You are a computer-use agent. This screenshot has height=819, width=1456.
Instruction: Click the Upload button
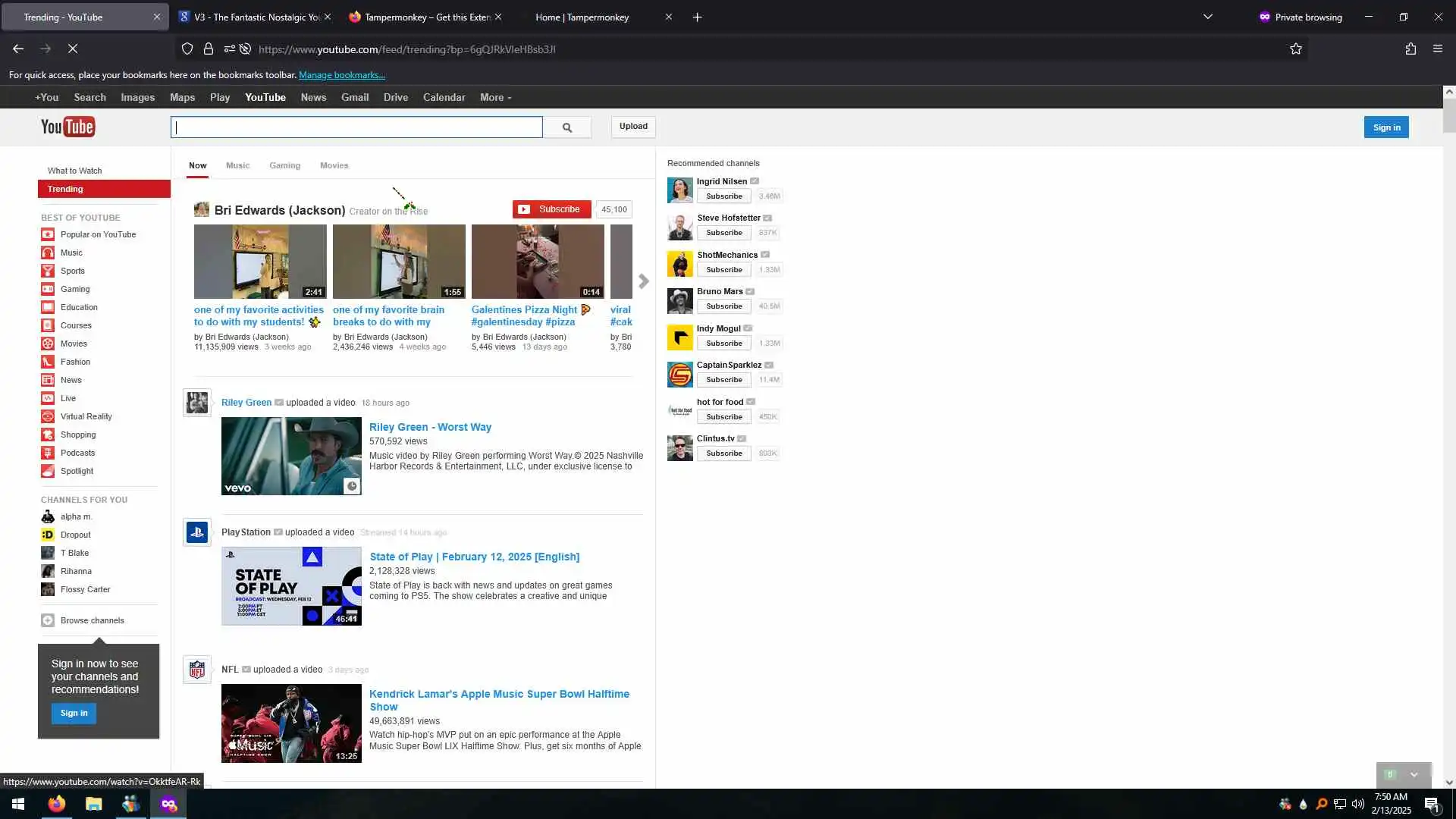(x=633, y=127)
